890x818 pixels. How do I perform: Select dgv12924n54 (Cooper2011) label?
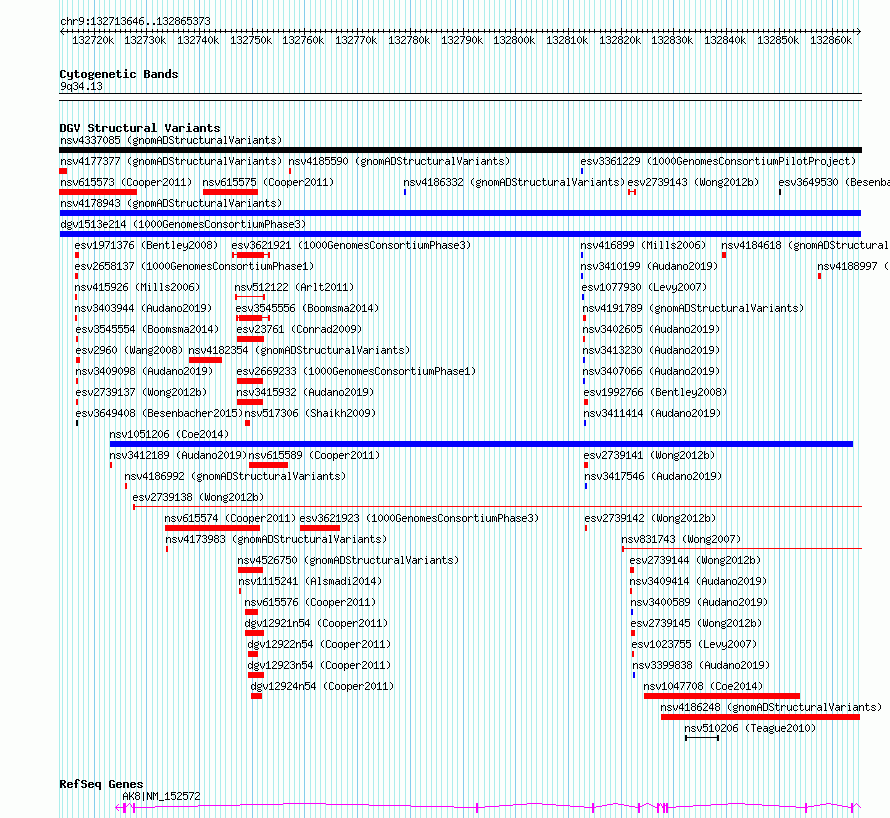(322, 686)
